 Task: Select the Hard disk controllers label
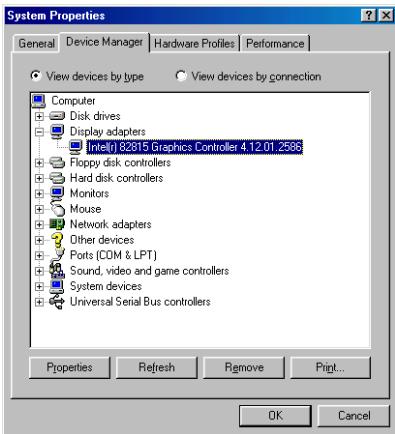click(x=116, y=178)
